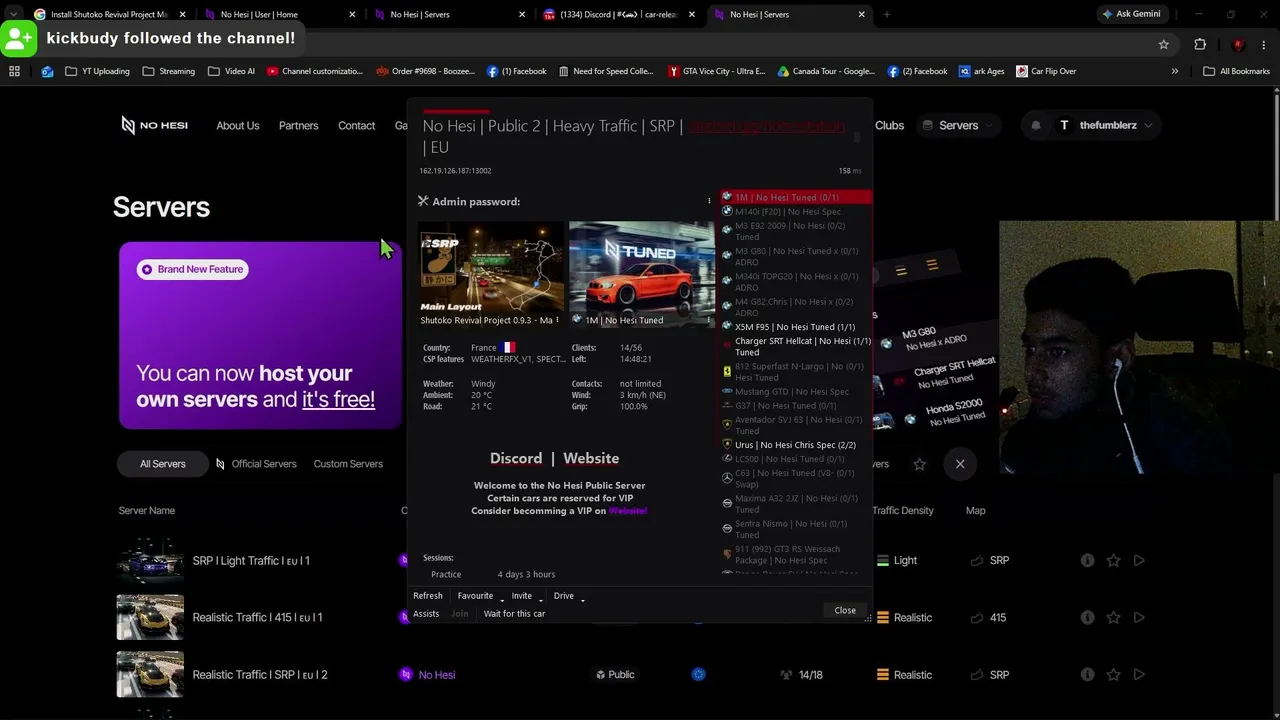Image resolution: width=1280 pixels, height=720 pixels.
Task: Expand the Invite dropdown arrow
Action: [540, 598]
